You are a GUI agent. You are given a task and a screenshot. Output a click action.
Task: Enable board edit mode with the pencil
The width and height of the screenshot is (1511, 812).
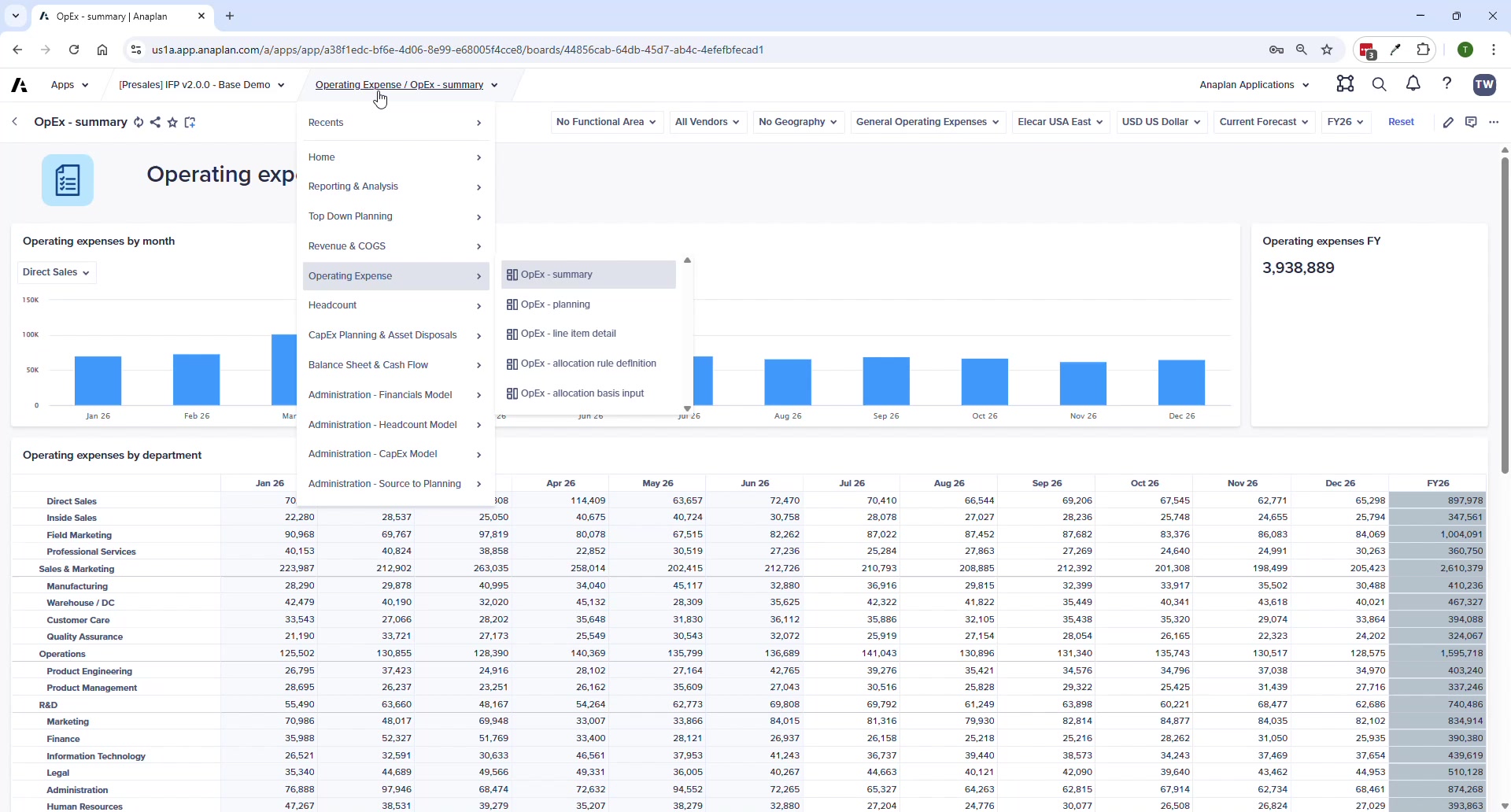pos(1450,122)
